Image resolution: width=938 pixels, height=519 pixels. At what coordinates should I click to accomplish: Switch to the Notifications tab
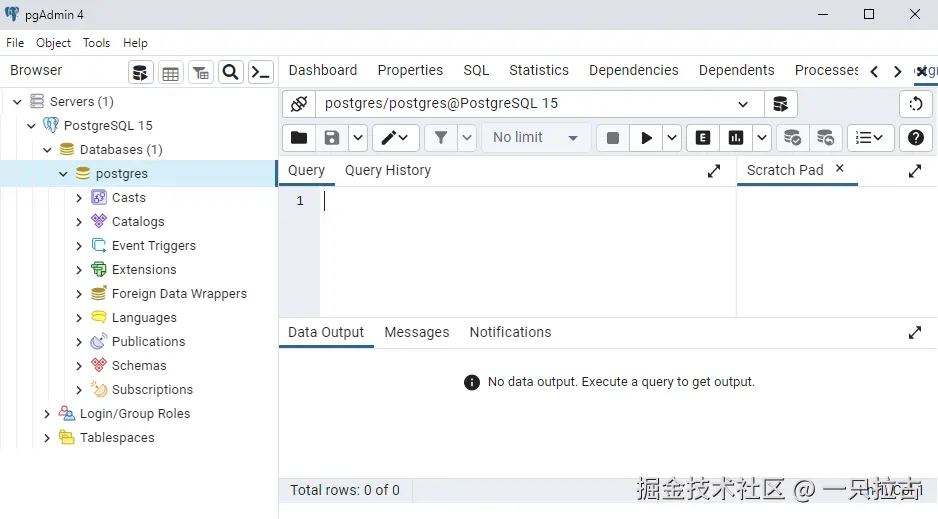click(510, 333)
